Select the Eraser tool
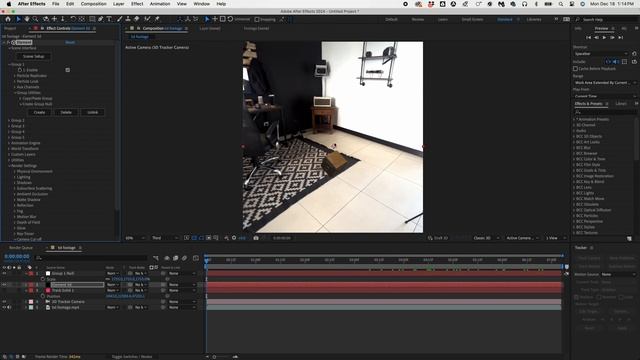640x360 pixels. 137,19
